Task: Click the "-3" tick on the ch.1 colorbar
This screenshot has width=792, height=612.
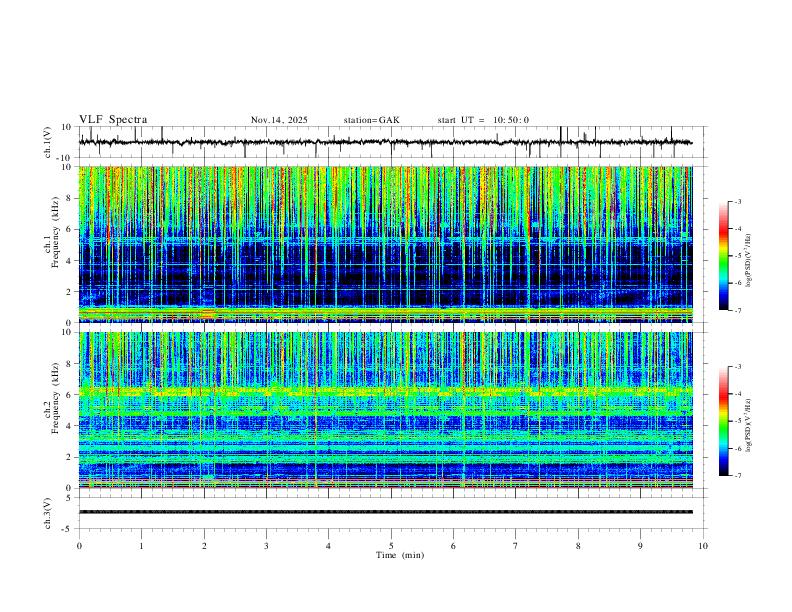Action: [737, 201]
